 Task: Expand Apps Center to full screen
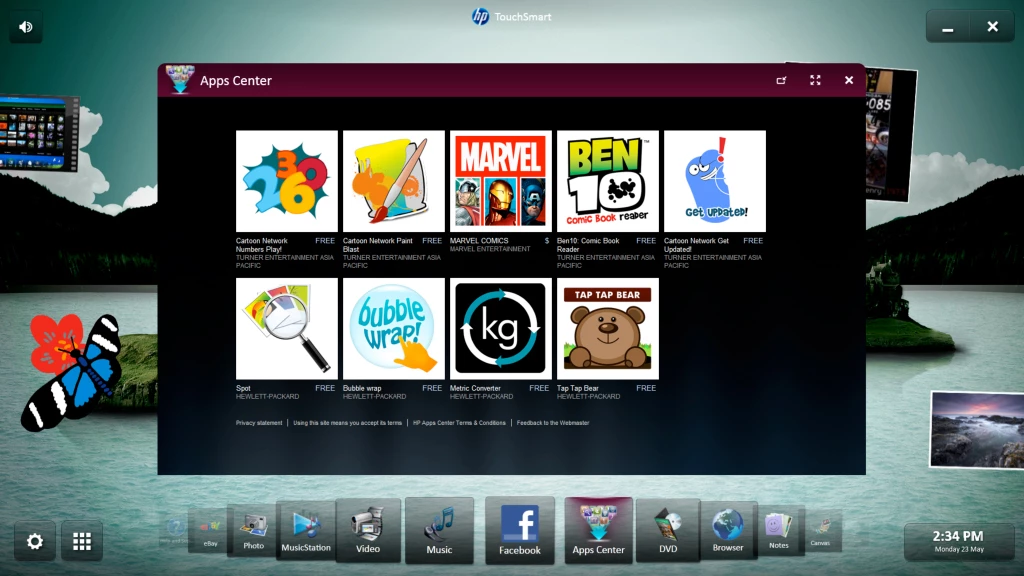(815, 80)
